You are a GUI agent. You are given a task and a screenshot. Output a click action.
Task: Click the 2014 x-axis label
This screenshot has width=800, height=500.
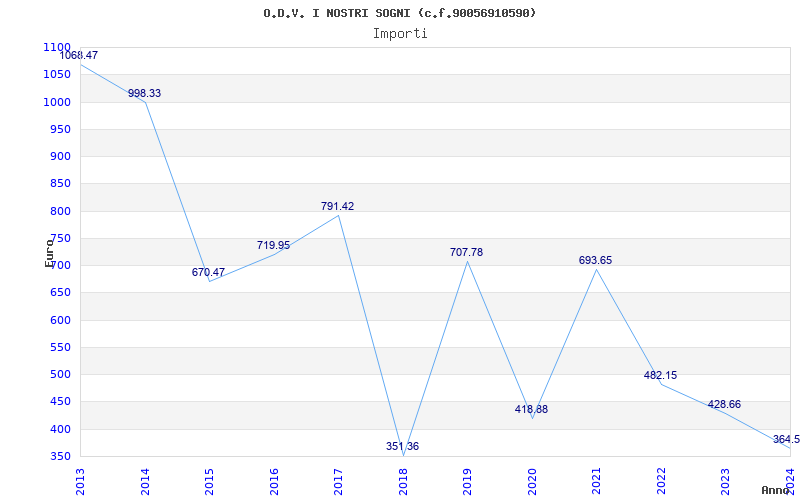coord(145,482)
